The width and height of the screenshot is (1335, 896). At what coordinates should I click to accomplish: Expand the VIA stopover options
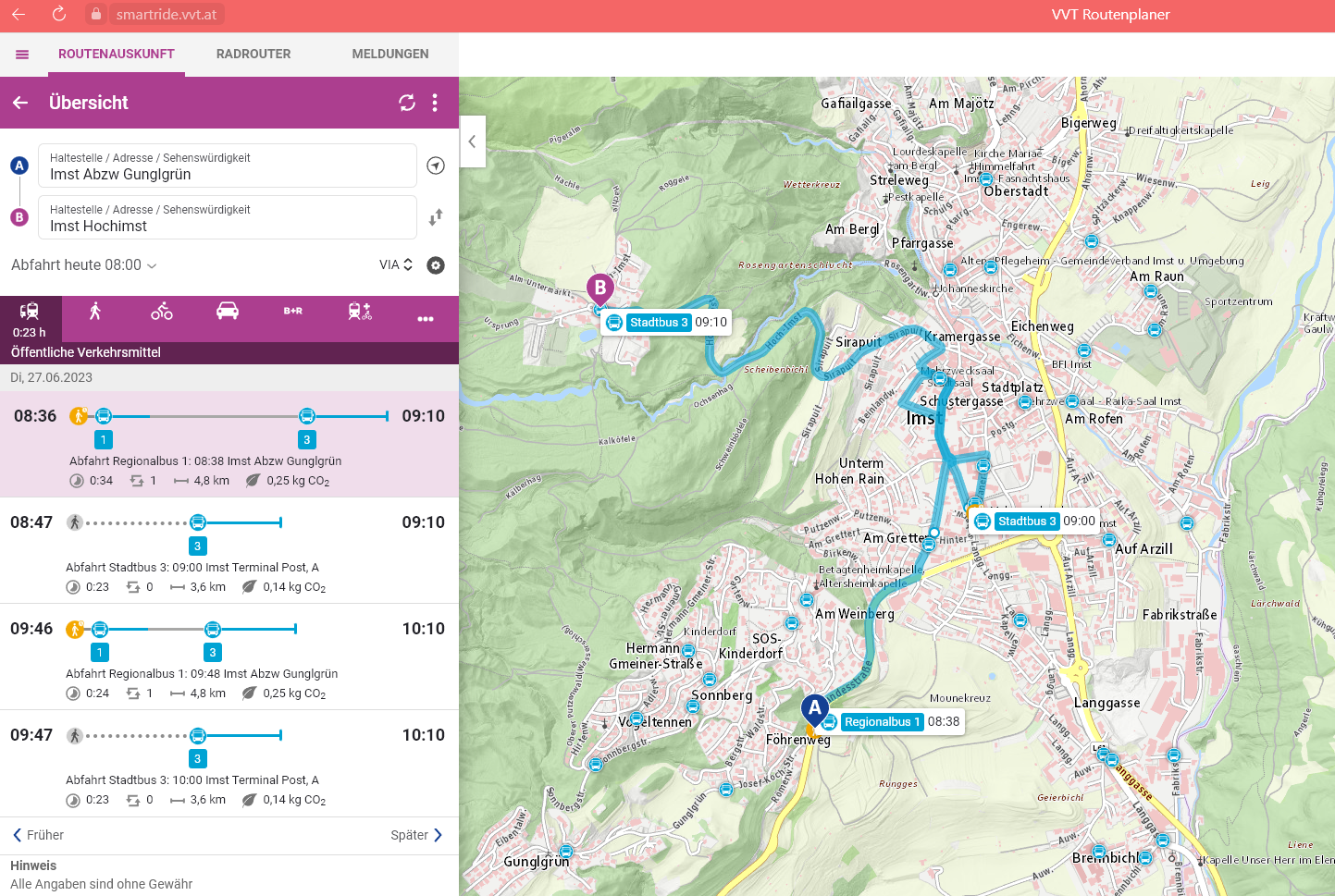395,265
